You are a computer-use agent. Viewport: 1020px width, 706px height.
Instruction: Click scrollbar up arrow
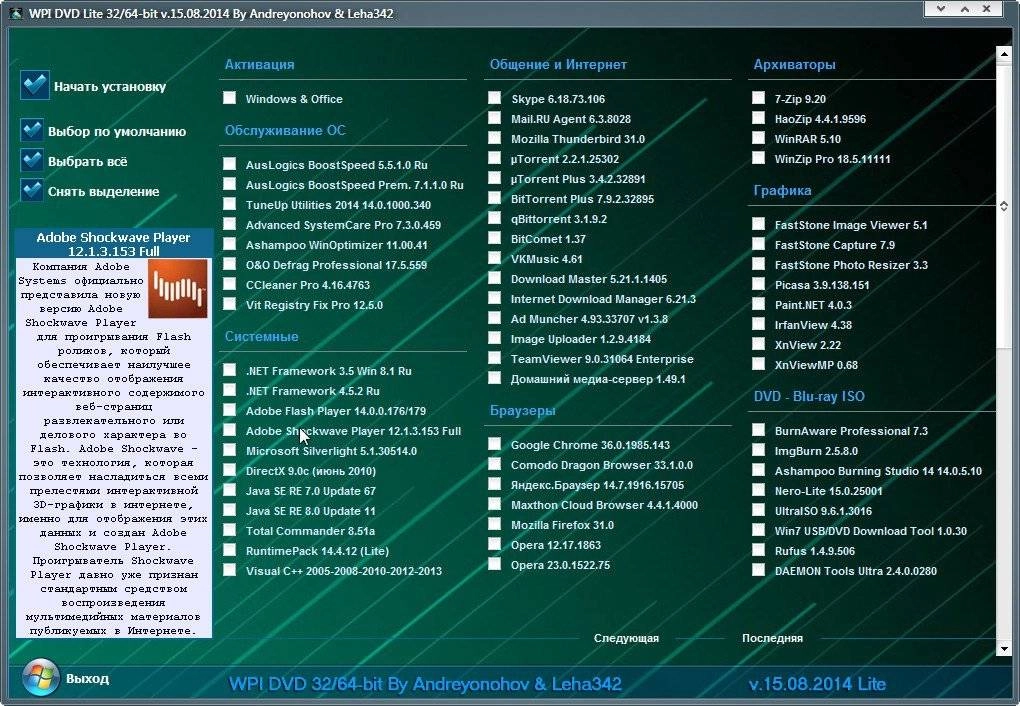(x=1004, y=55)
